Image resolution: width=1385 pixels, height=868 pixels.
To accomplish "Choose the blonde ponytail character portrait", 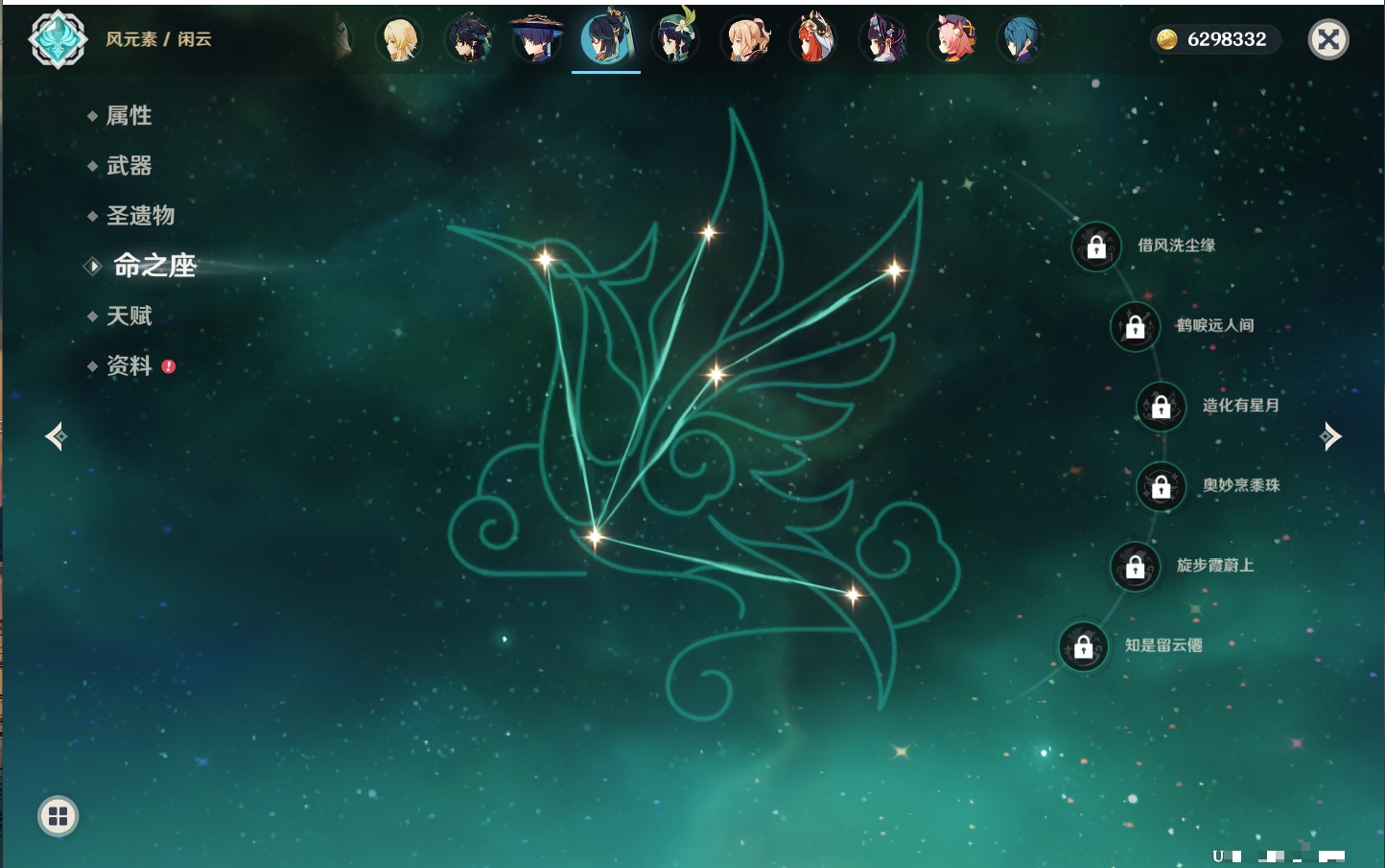I will [x=745, y=40].
